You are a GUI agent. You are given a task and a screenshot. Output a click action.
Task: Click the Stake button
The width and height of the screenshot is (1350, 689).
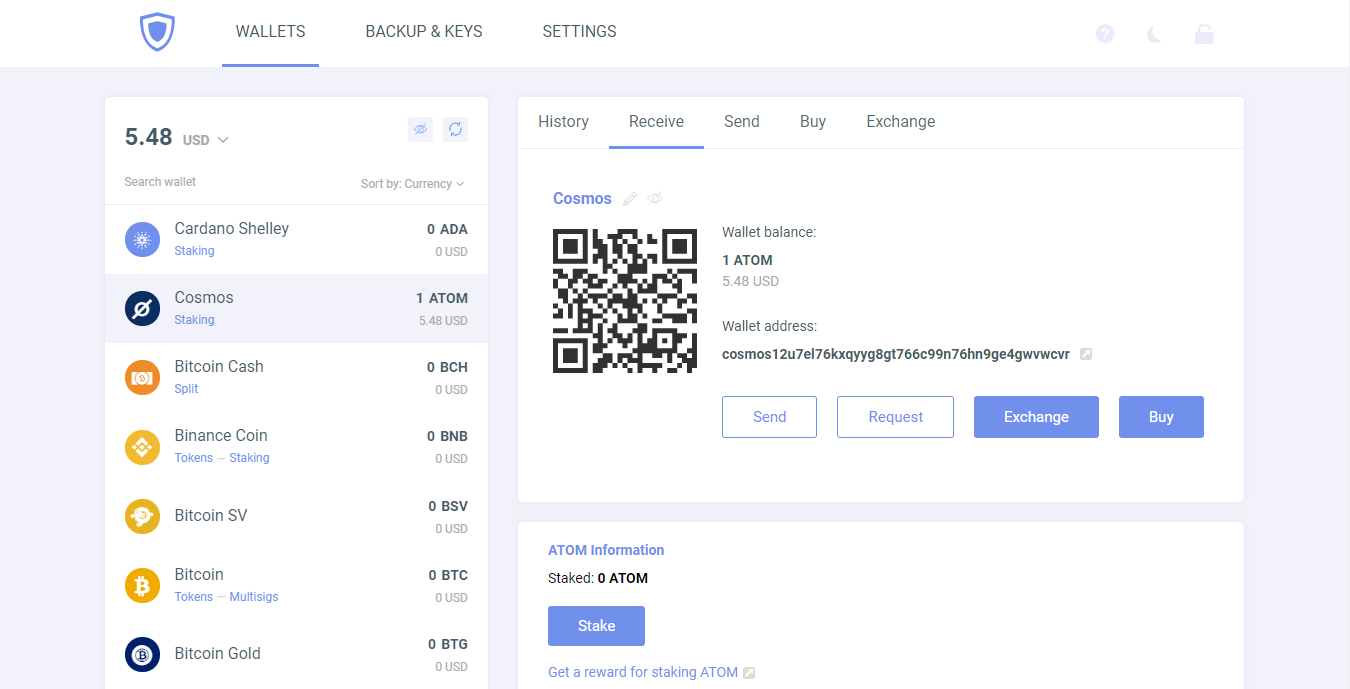pyautogui.click(x=596, y=626)
